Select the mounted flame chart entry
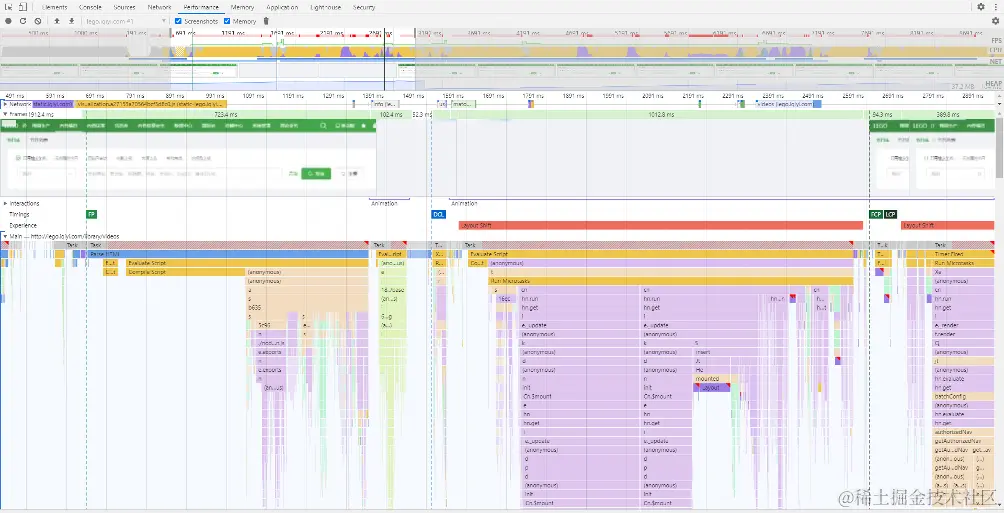 716,379
